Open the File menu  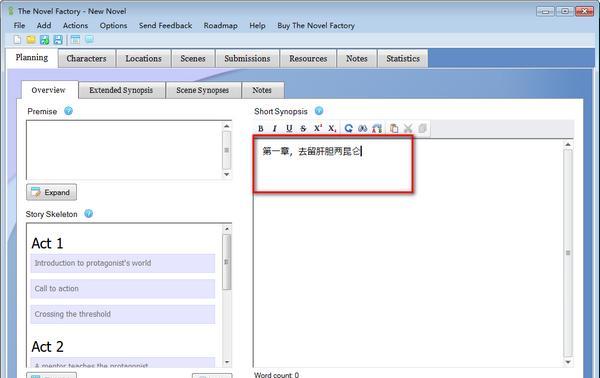click(x=19, y=26)
